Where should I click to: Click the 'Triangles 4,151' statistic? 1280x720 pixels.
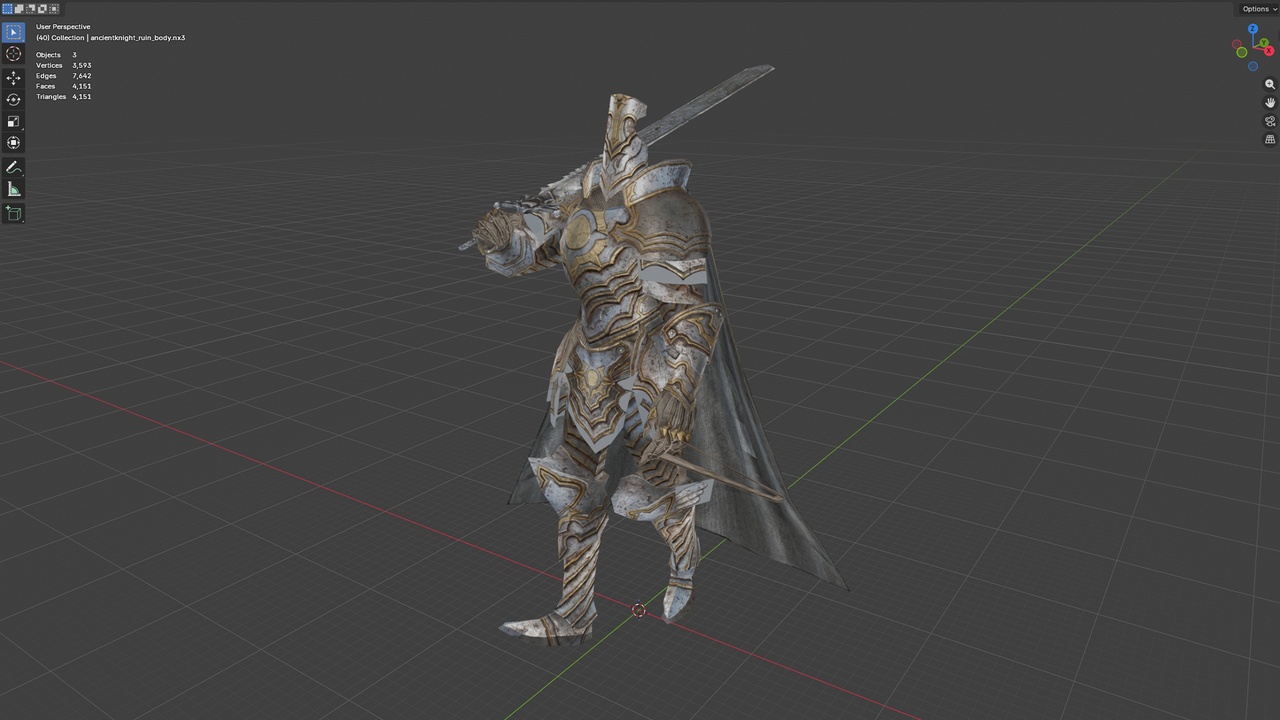(x=63, y=97)
